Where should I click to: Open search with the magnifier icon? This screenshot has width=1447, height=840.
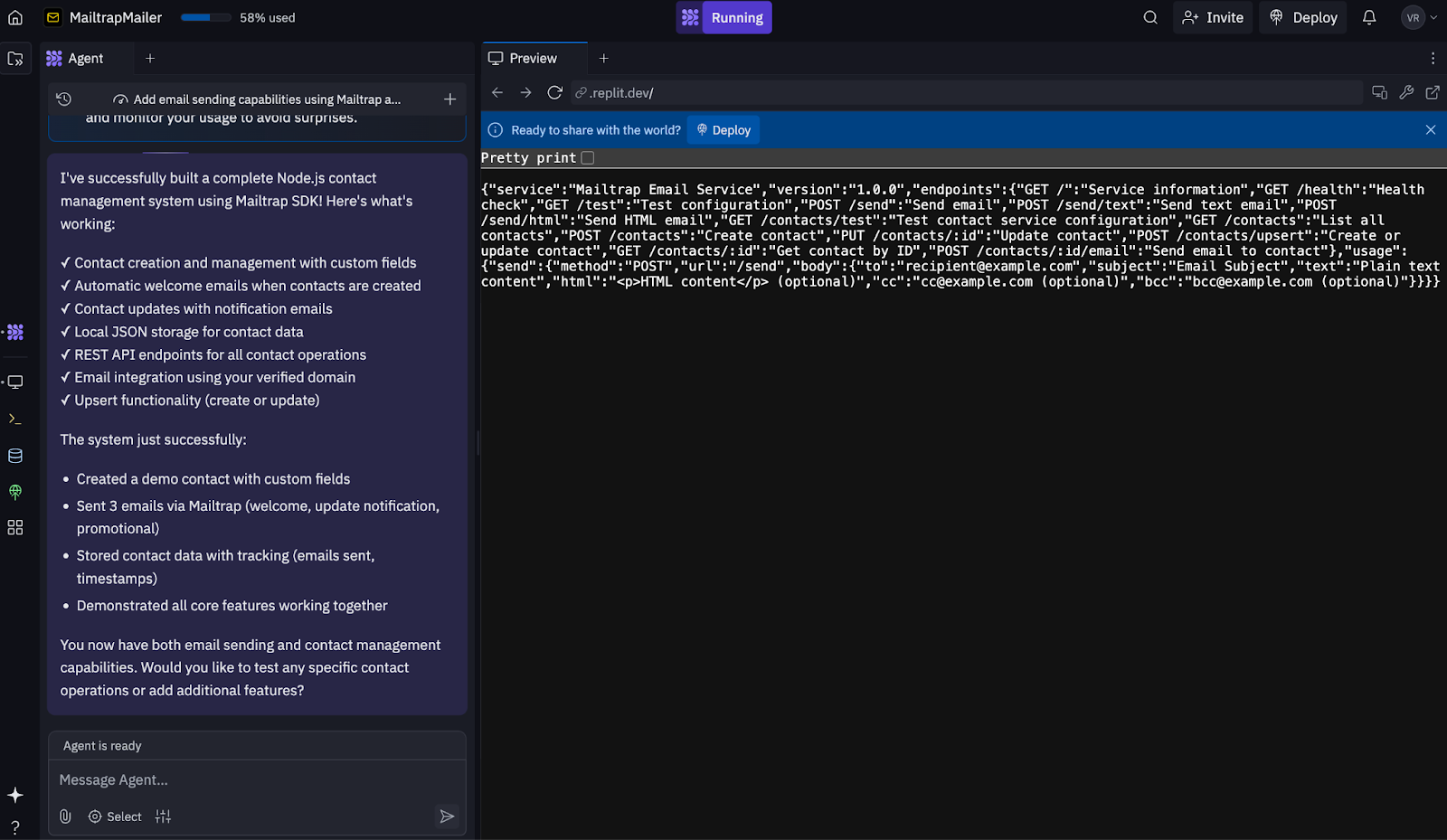(1149, 17)
